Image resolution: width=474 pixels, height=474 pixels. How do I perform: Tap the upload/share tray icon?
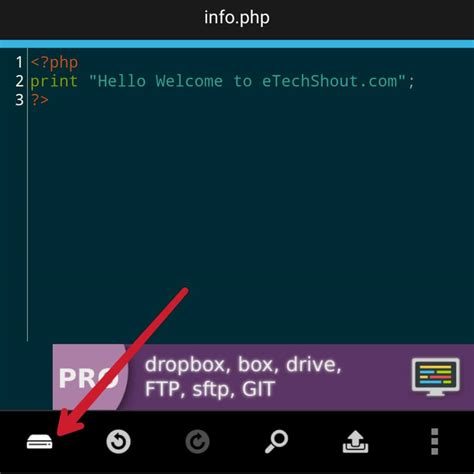pyautogui.click(x=355, y=442)
